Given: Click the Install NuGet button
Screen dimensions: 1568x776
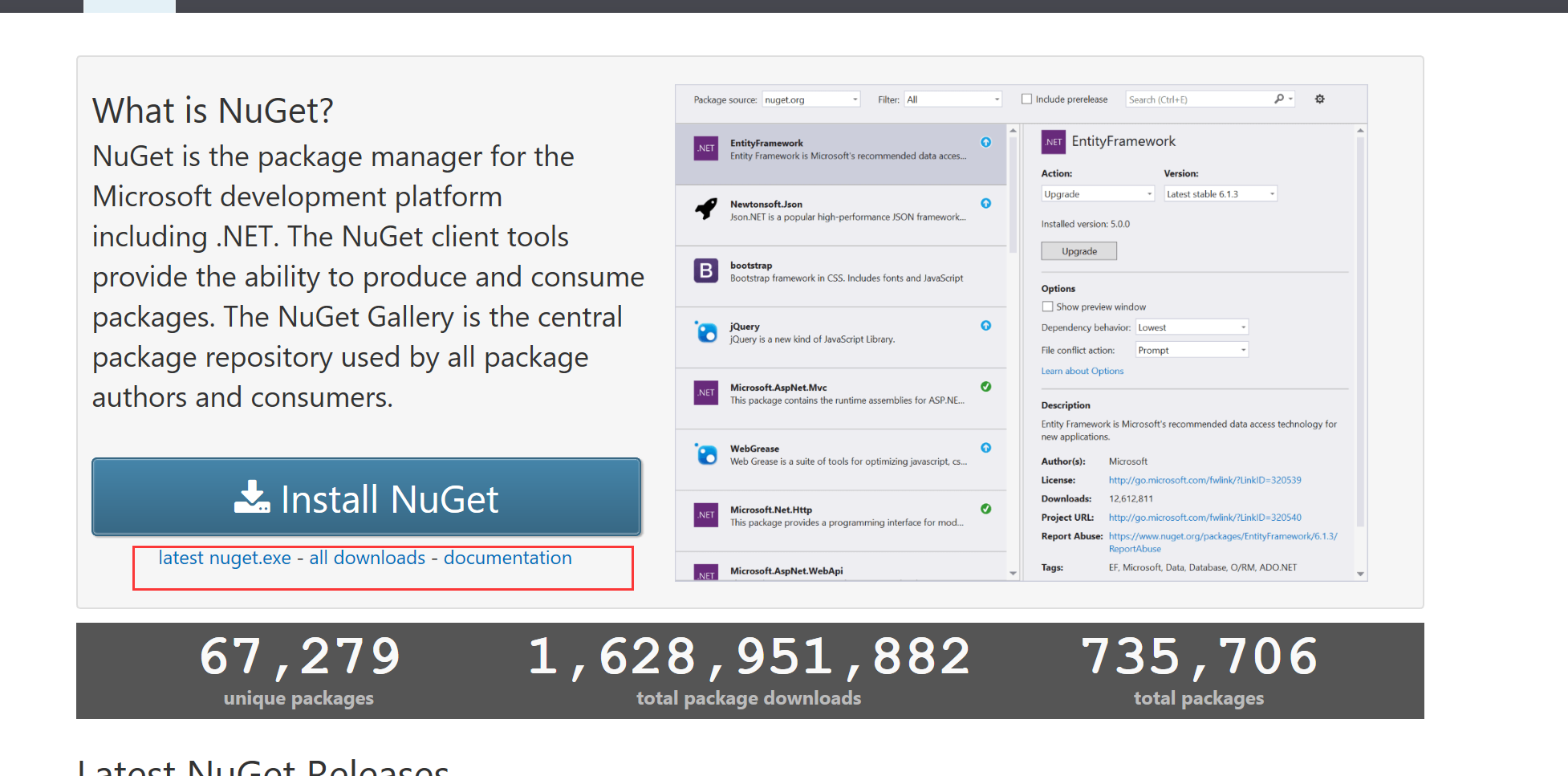Looking at the screenshot, I should [367, 497].
